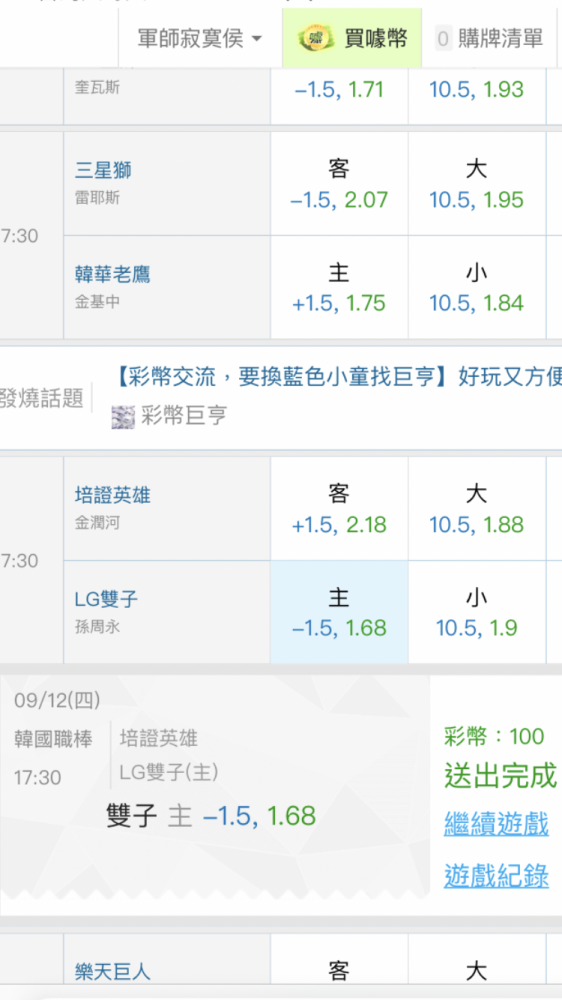Open the LG雙子 team link

pos(107,599)
